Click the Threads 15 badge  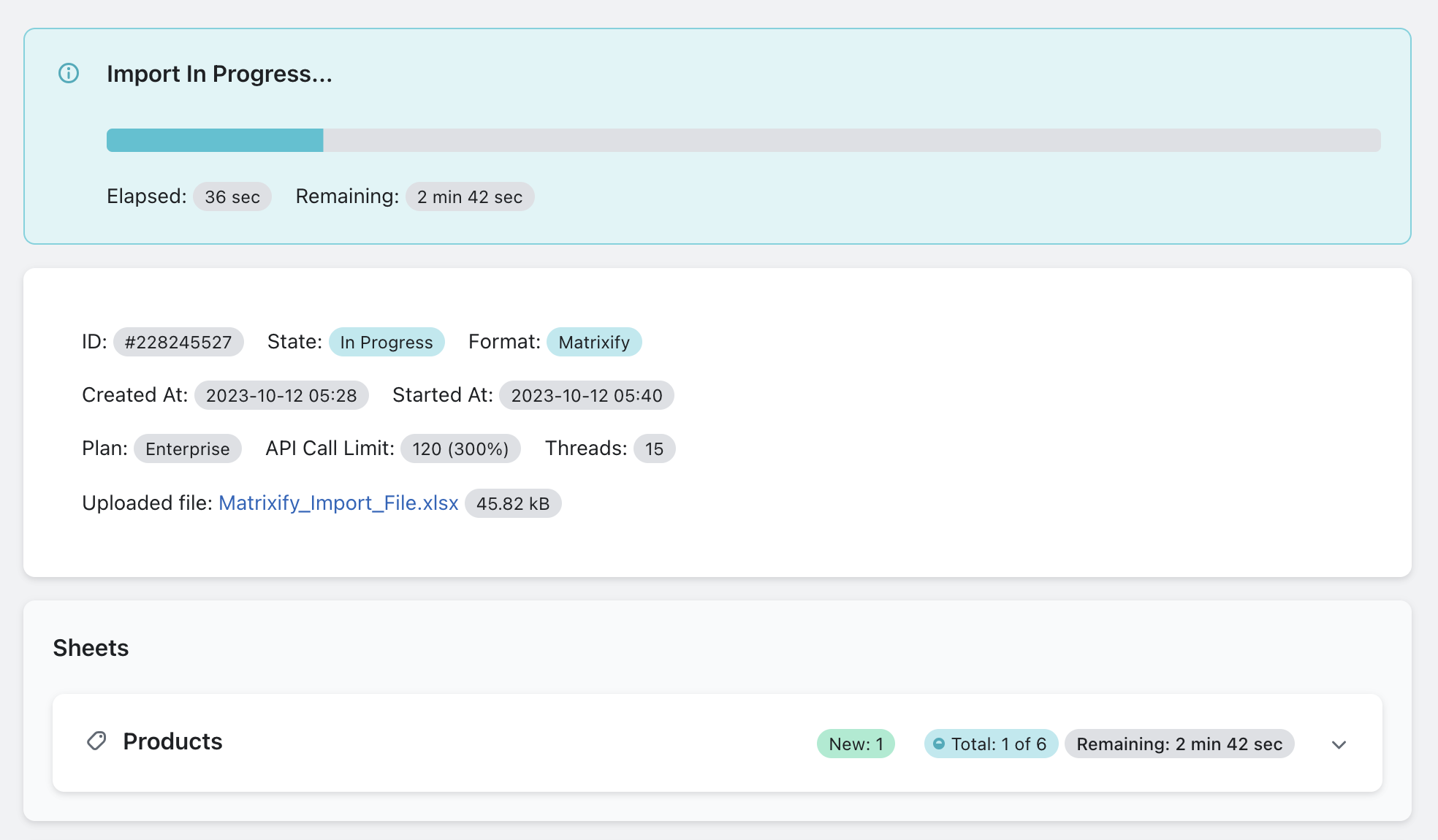point(654,448)
